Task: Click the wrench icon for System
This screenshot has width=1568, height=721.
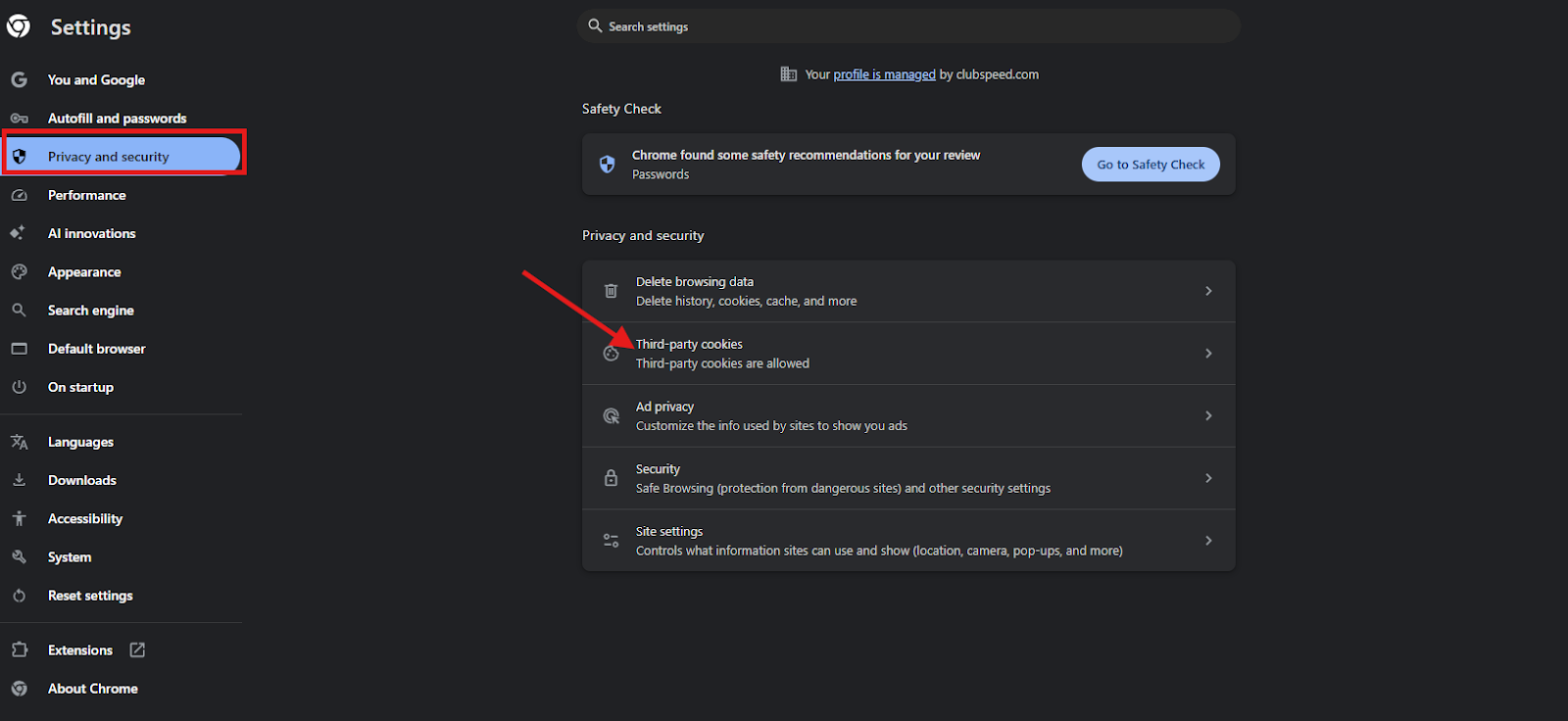Action: [19, 556]
